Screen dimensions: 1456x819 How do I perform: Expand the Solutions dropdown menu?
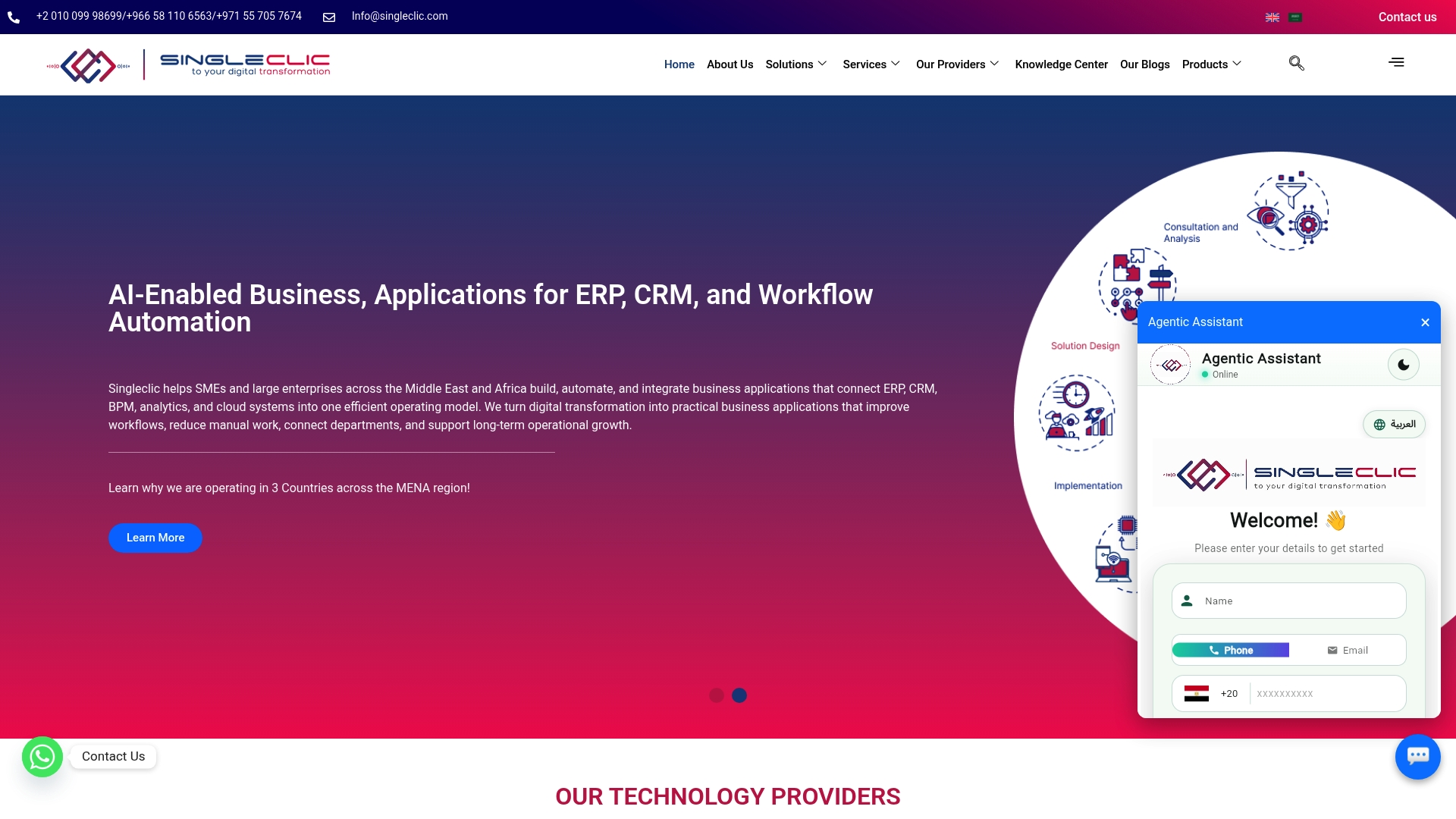796,64
